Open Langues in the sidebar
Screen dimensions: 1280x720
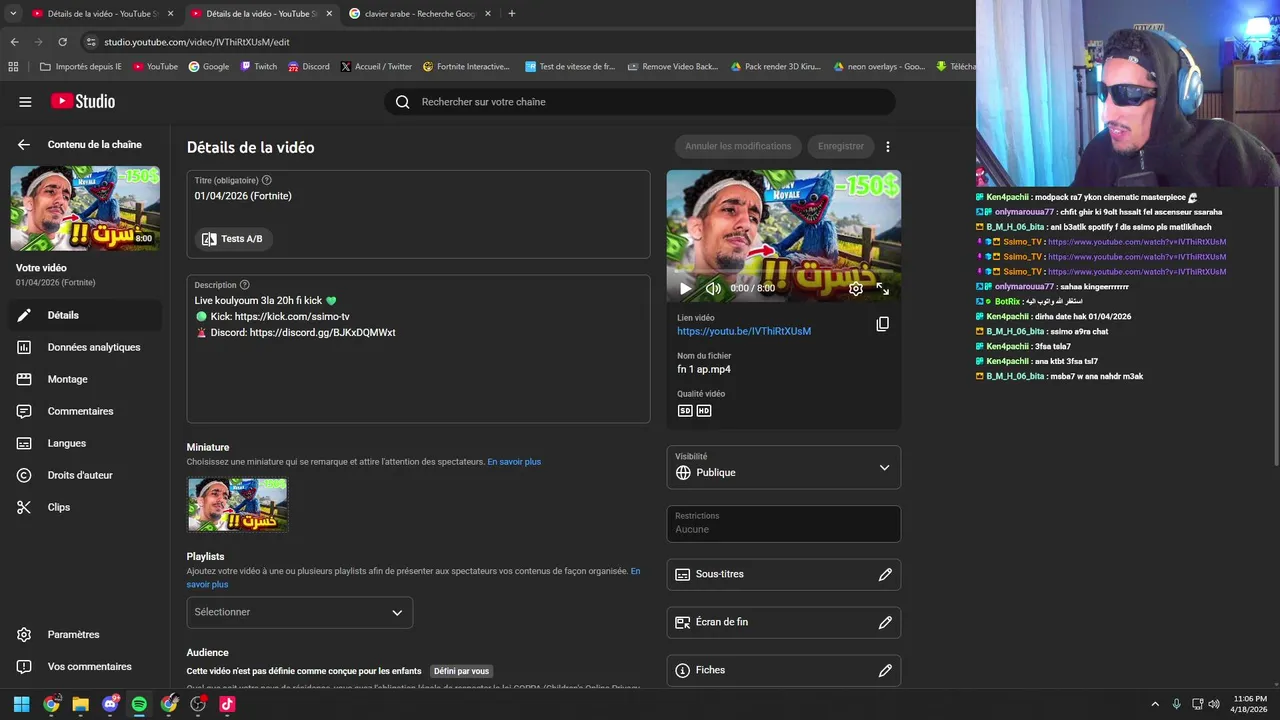click(85, 443)
